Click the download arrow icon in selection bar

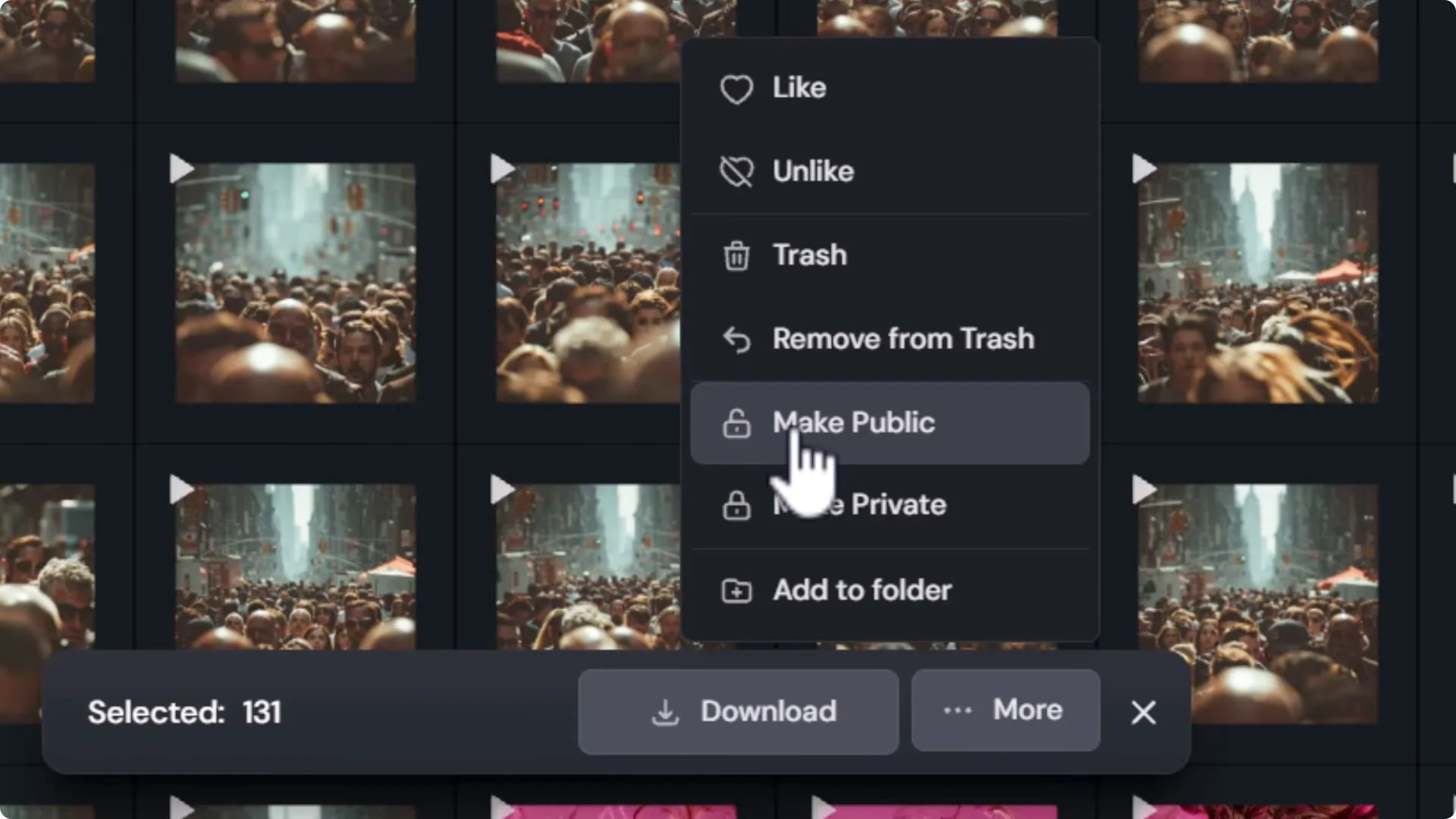pyautogui.click(x=665, y=712)
